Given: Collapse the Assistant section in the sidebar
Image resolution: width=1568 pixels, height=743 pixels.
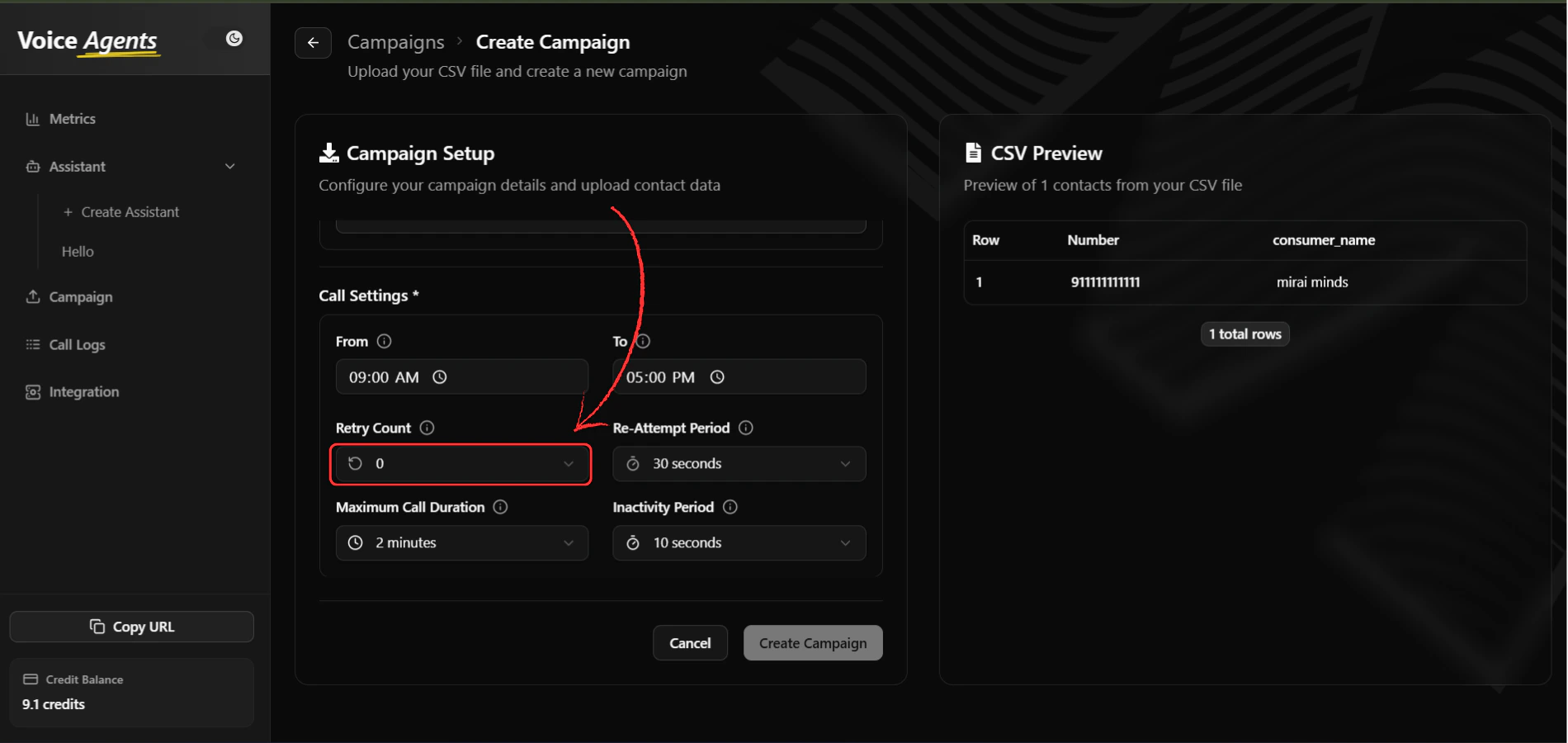Looking at the screenshot, I should pyautogui.click(x=229, y=166).
